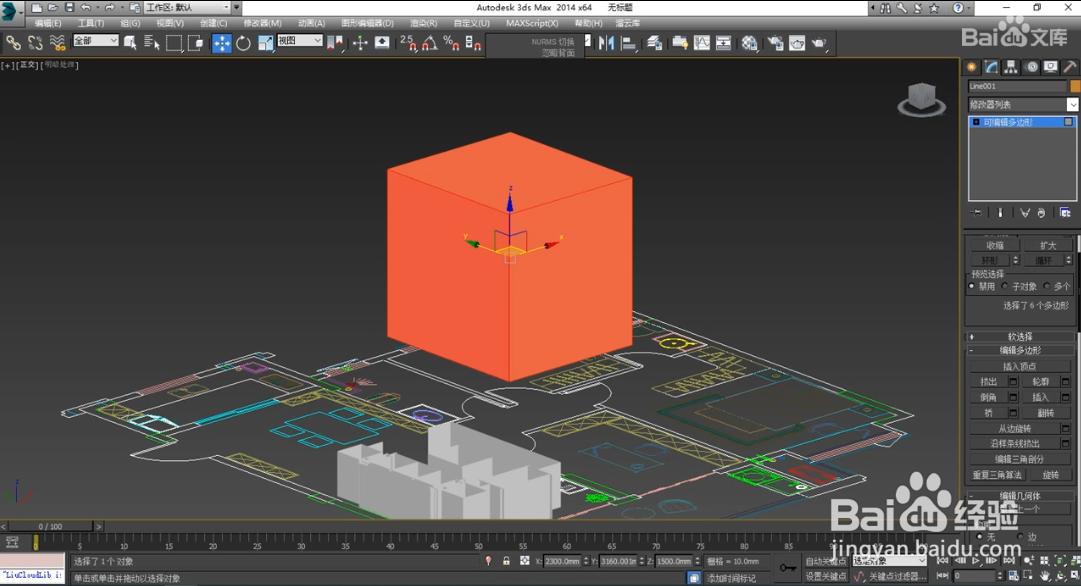Select the 多个 preview radio button
The image size is (1081, 586).
[x=1046, y=286]
